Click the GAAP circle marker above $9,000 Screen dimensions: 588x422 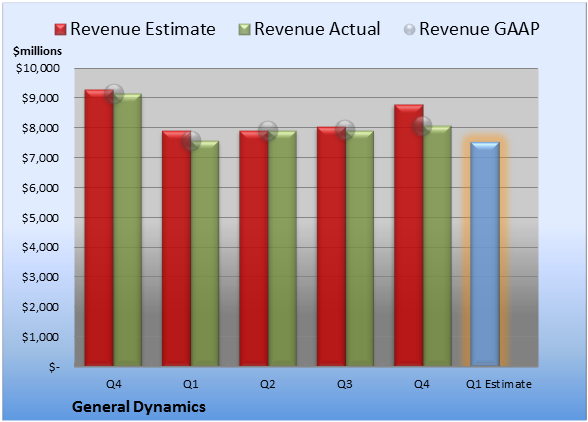(114, 94)
